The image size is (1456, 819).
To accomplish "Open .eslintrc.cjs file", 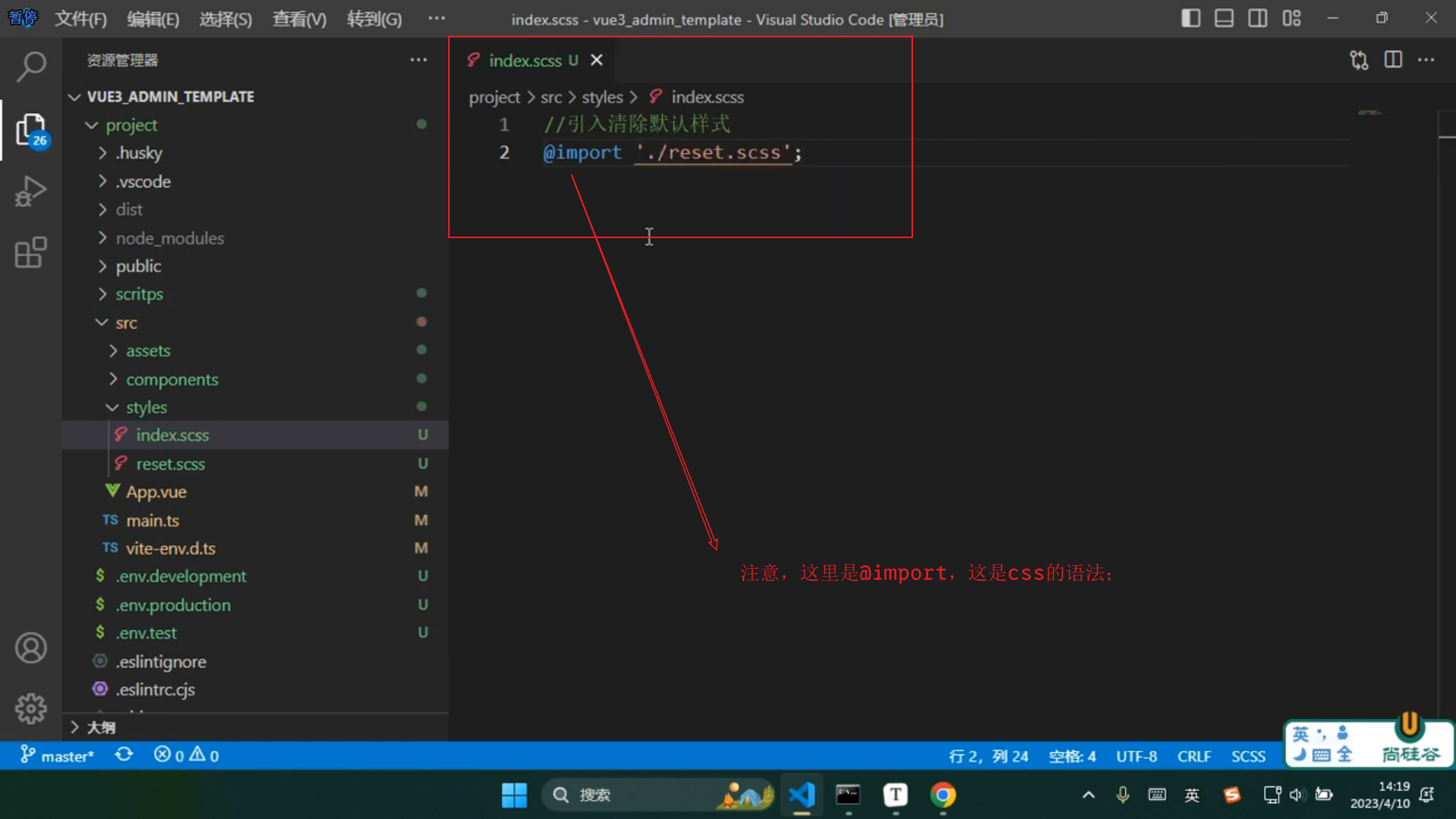I will coord(255,689).
